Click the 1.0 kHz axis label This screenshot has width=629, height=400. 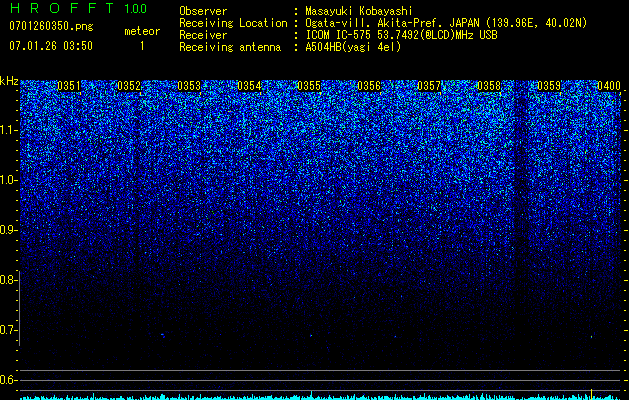click(7, 180)
